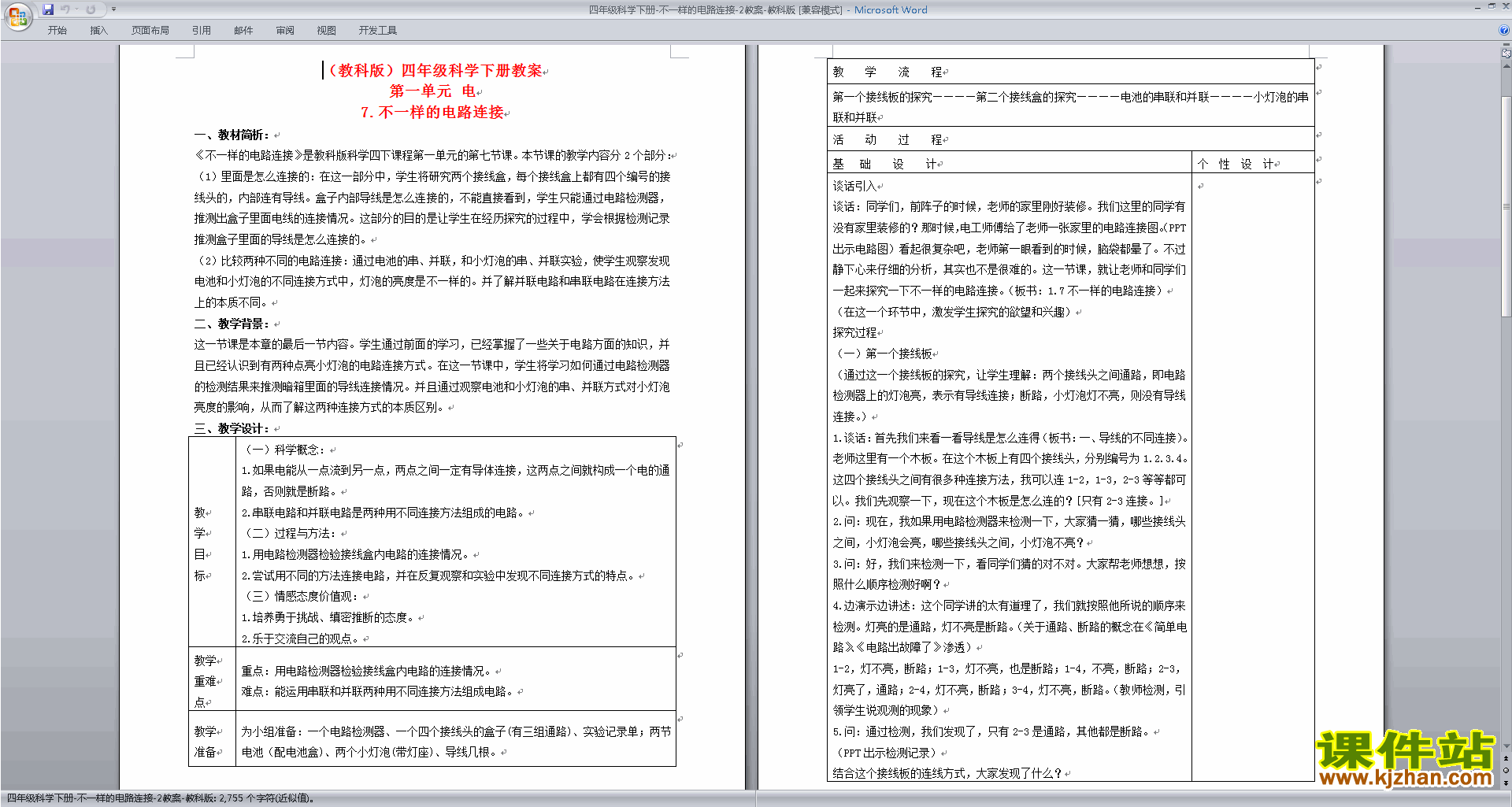Save the document with the floppy disk icon
The image size is (1512, 807).
(48, 9)
